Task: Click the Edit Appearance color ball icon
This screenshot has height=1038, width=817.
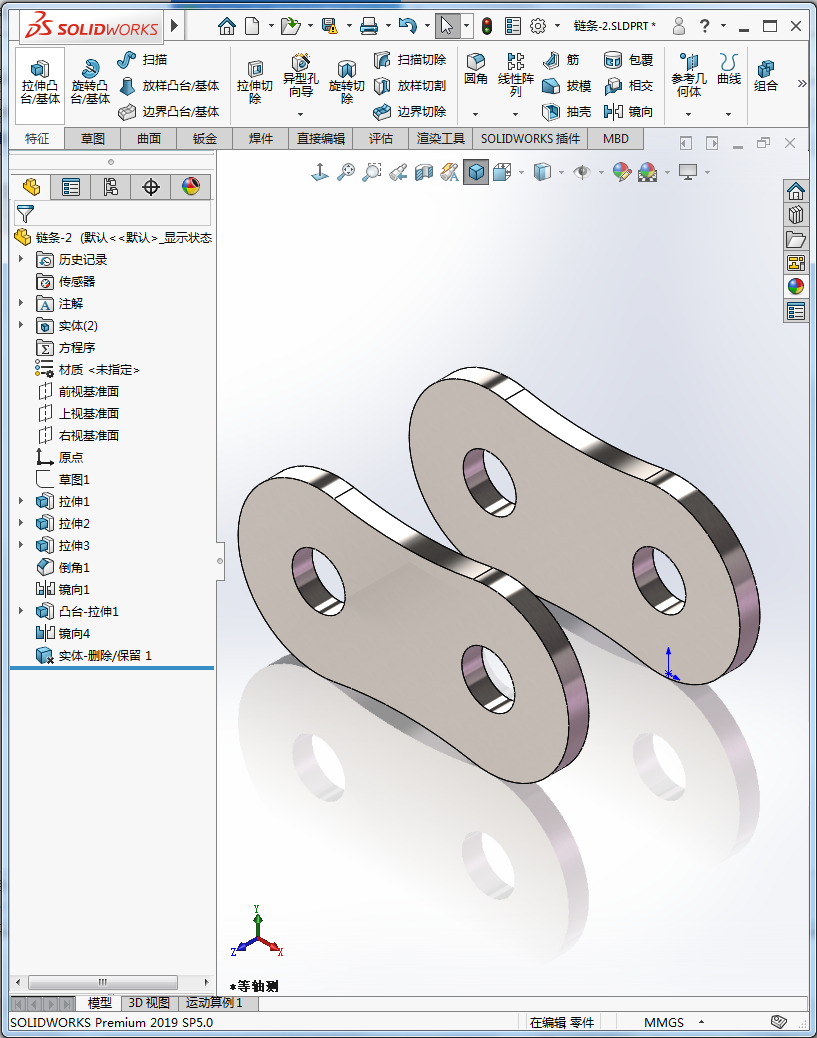Action: (x=622, y=173)
